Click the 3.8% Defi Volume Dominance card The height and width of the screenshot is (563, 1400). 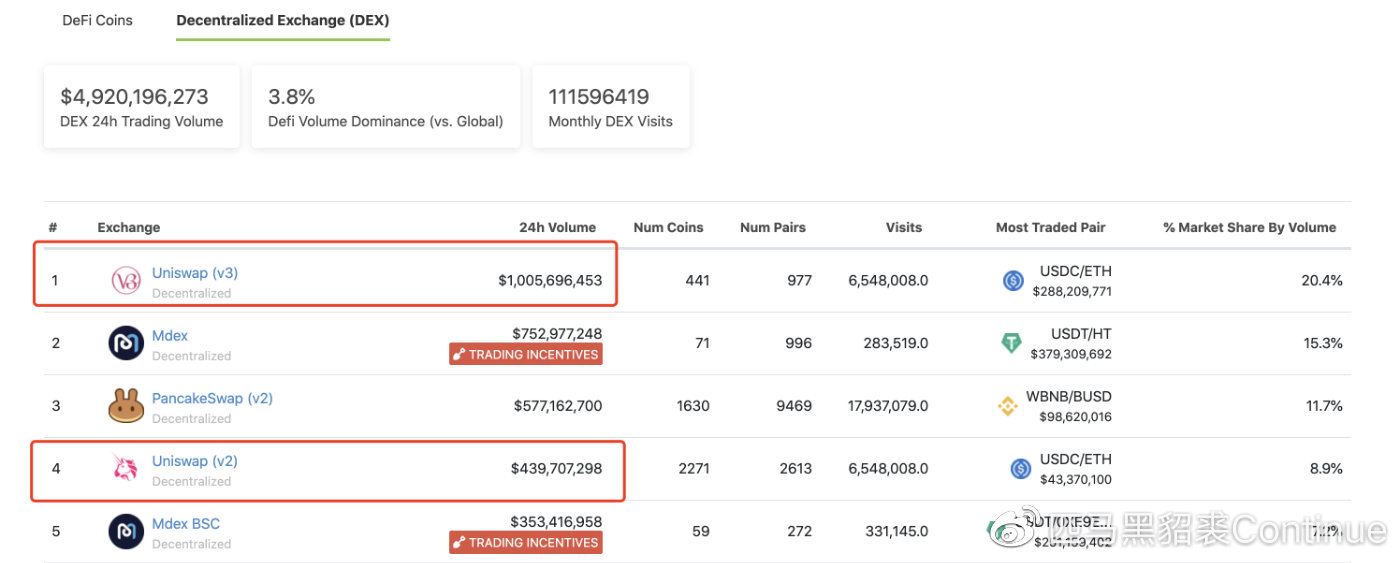(386, 107)
